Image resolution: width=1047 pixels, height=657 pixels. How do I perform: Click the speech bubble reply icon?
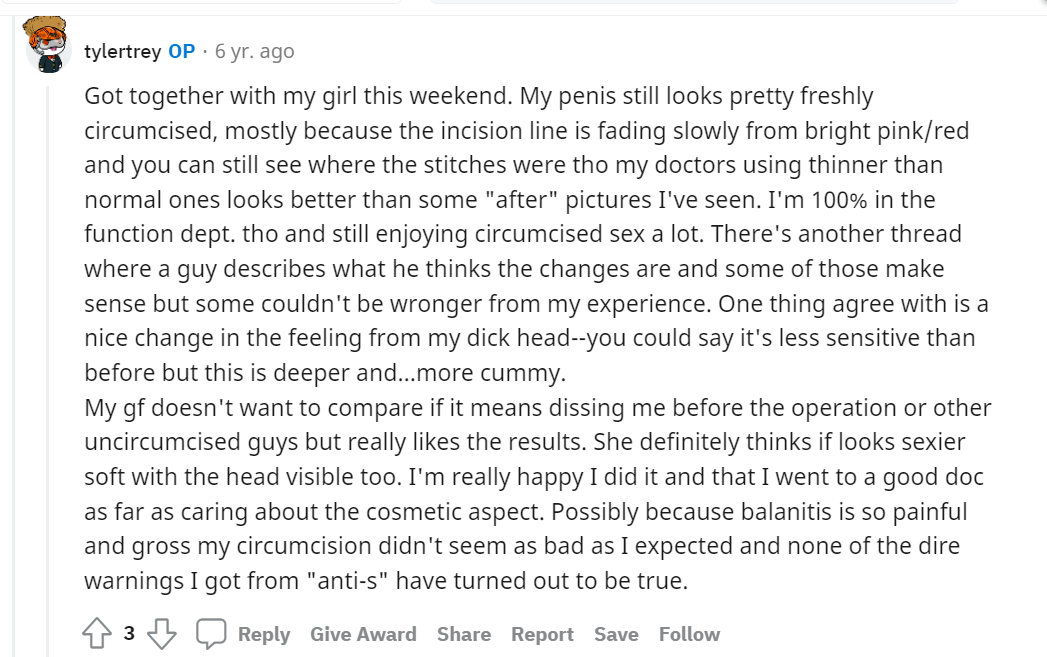click(211, 633)
